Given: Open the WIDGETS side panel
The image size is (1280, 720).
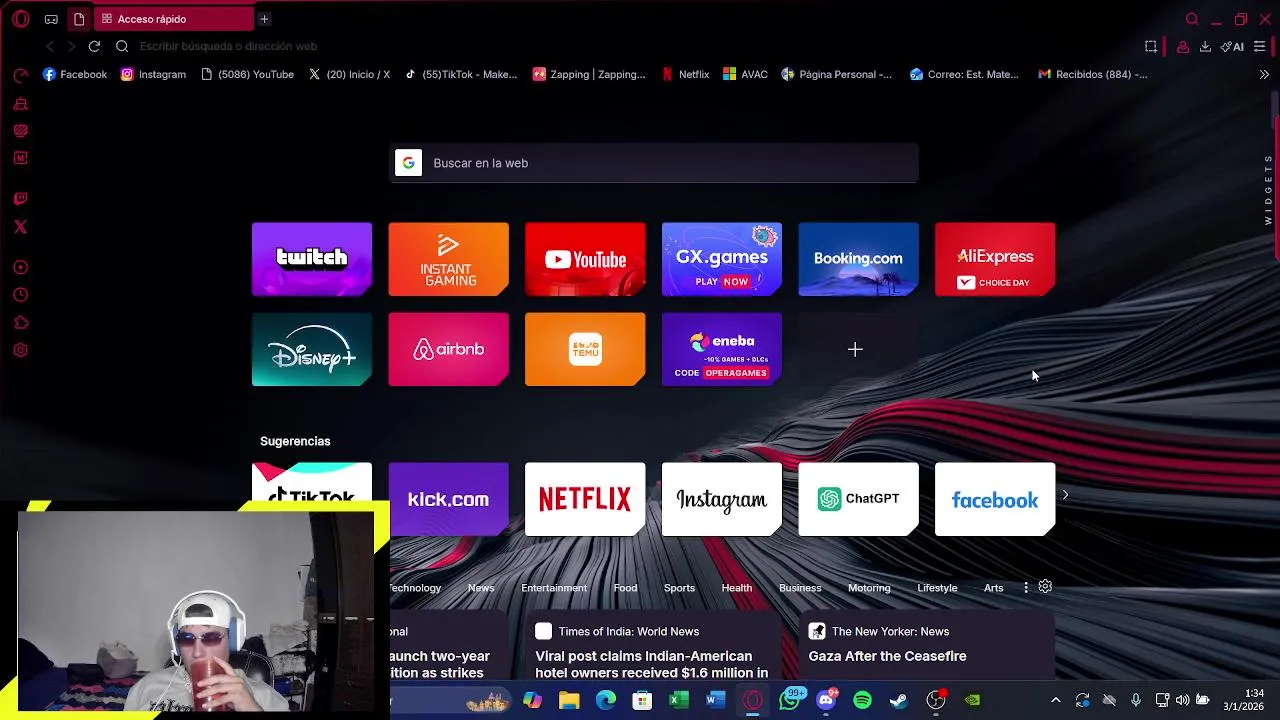Looking at the screenshot, I should pos(1268,188).
